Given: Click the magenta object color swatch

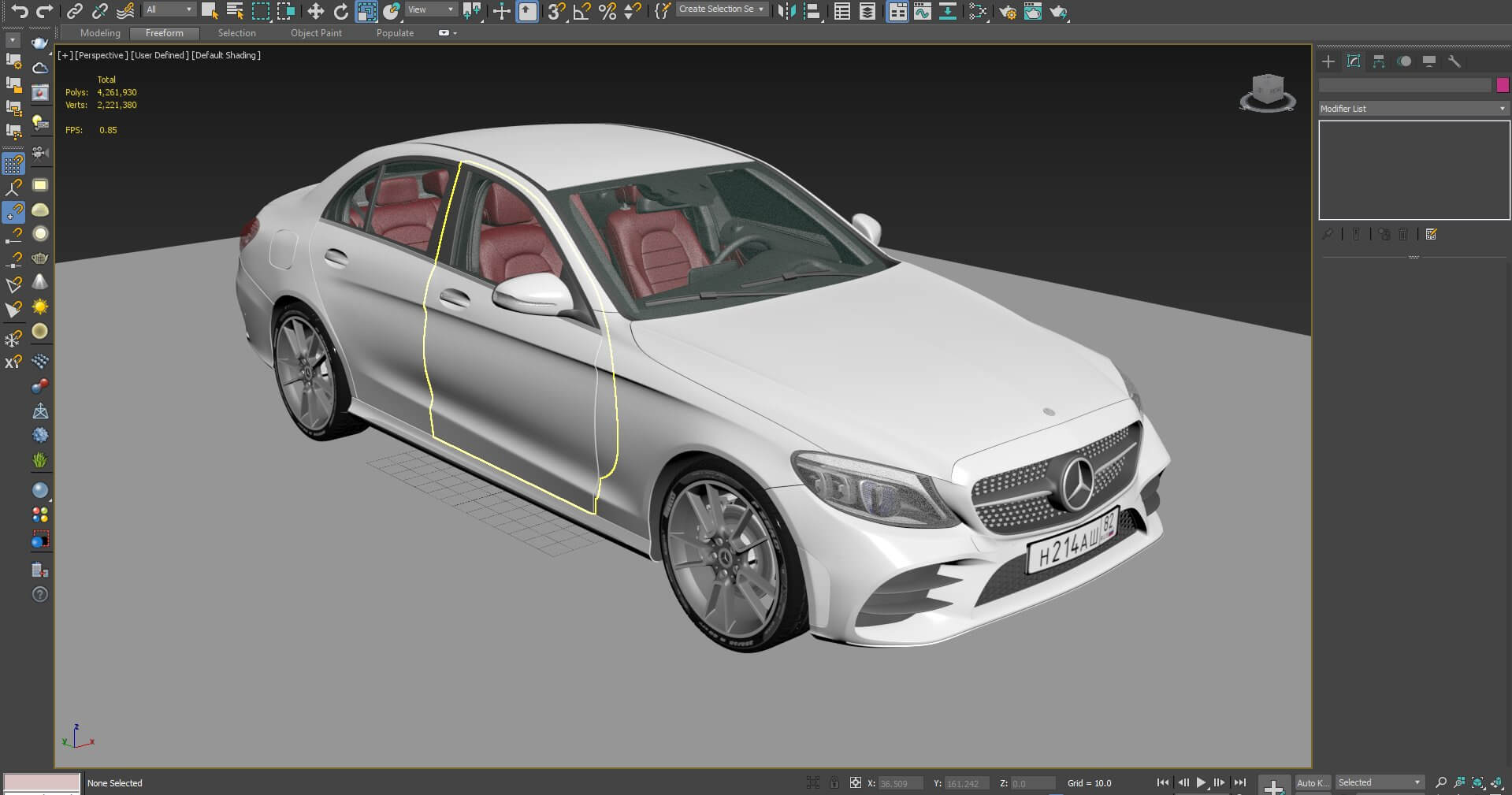Looking at the screenshot, I should click(1503, 85).
